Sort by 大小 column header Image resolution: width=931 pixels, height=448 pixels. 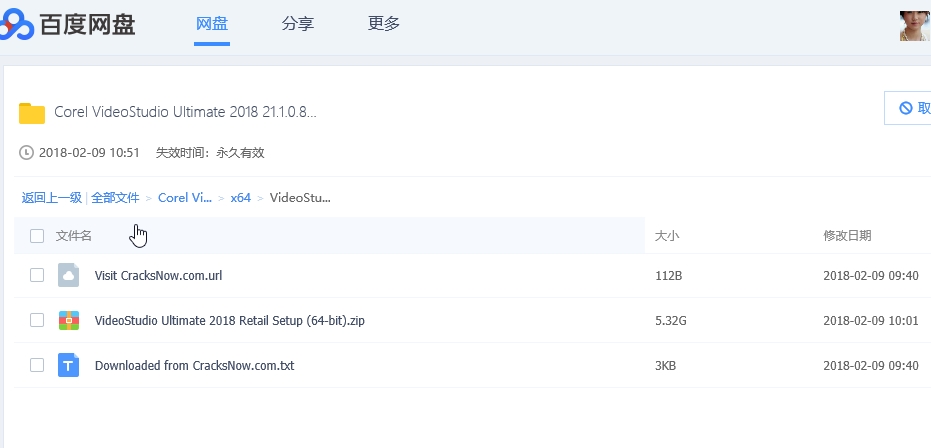pyautogui.click(x=667, y=236)
